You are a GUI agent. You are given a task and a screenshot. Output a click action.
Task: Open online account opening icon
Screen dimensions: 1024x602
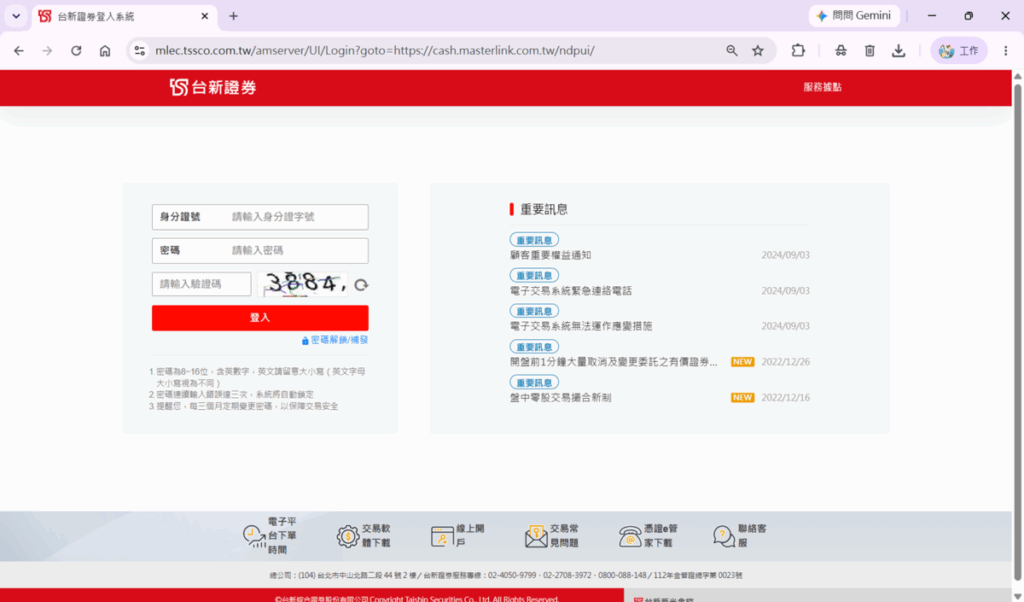442,536
